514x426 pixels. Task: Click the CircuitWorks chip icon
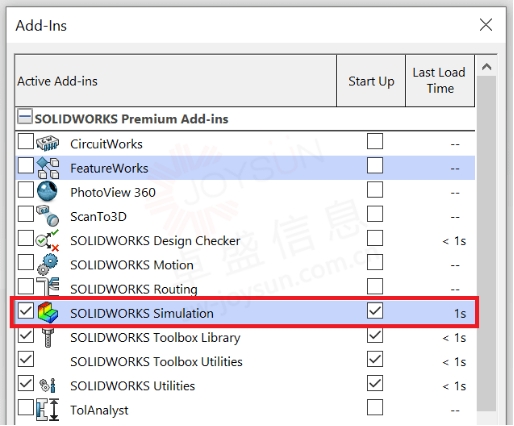(x=48, y=143)
